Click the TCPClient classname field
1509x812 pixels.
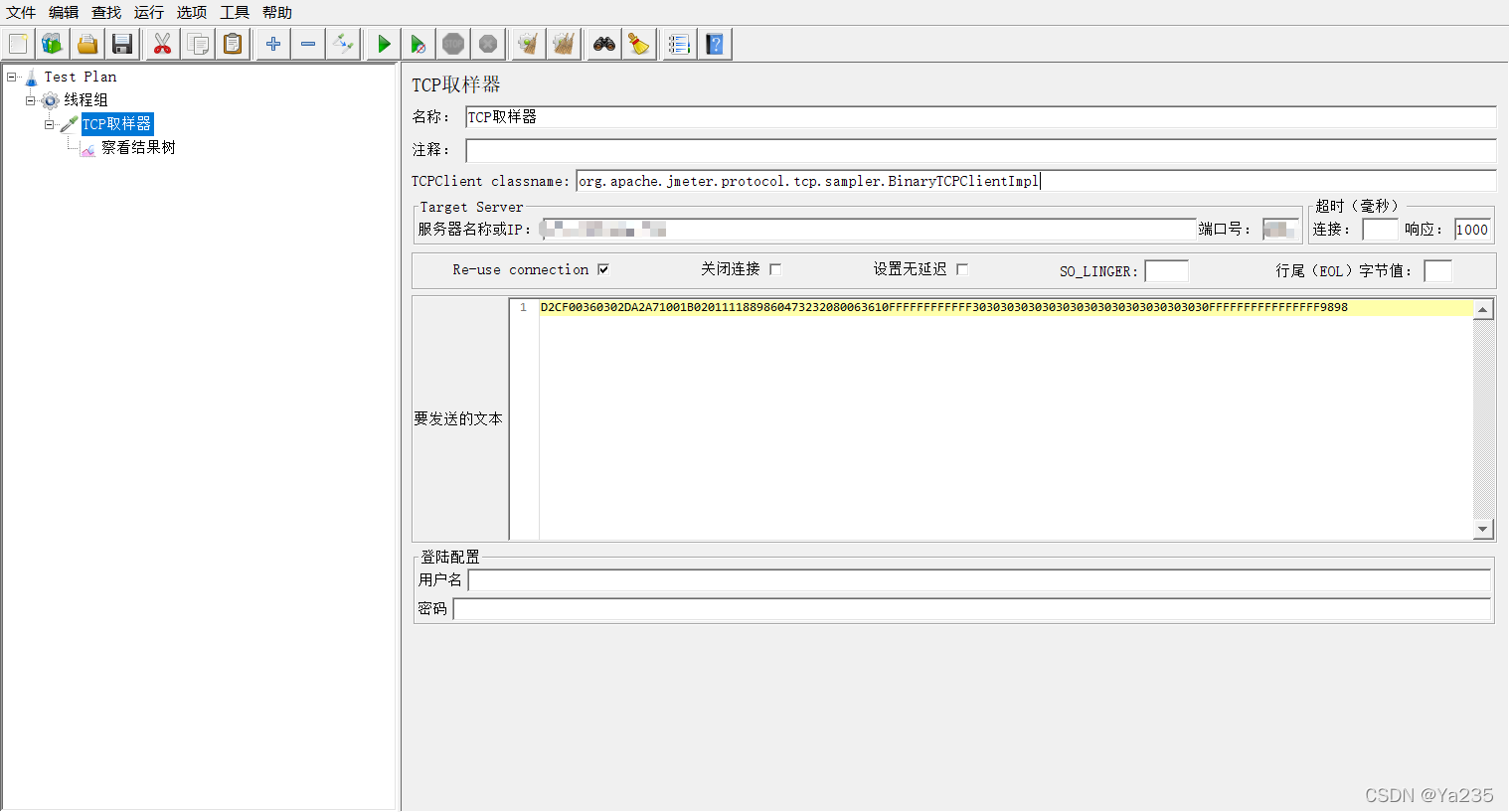click(x=1036, y=181)
